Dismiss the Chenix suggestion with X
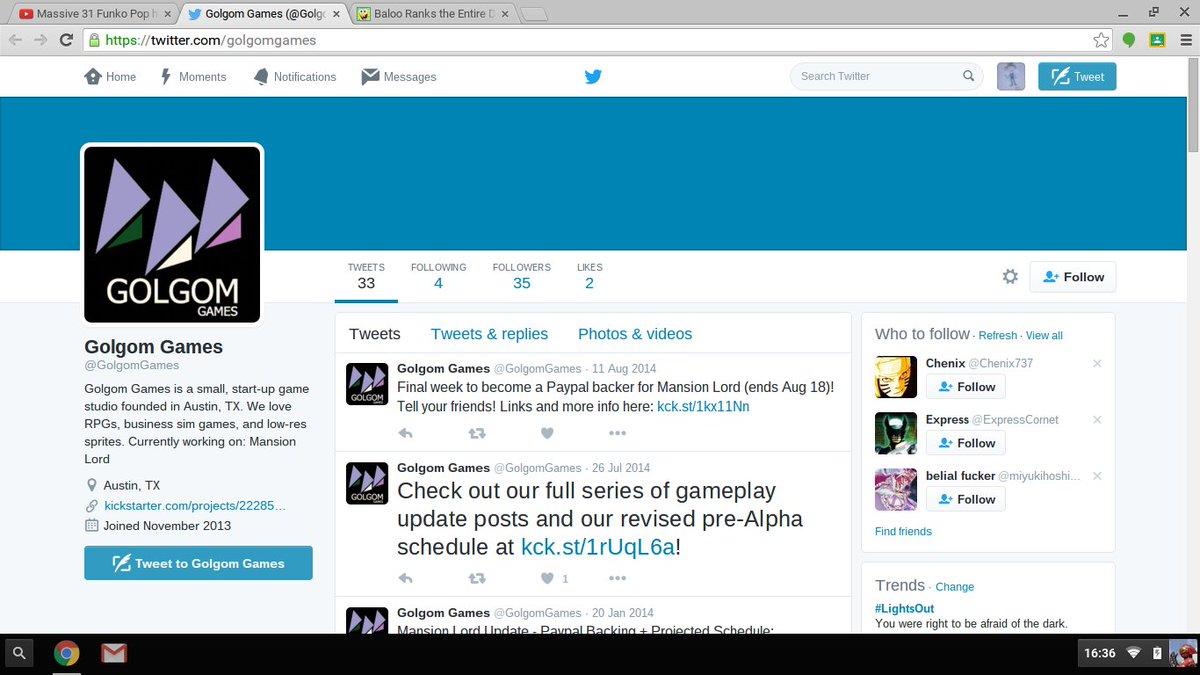The image size is (1200, 675). (x=1097, y=364)
